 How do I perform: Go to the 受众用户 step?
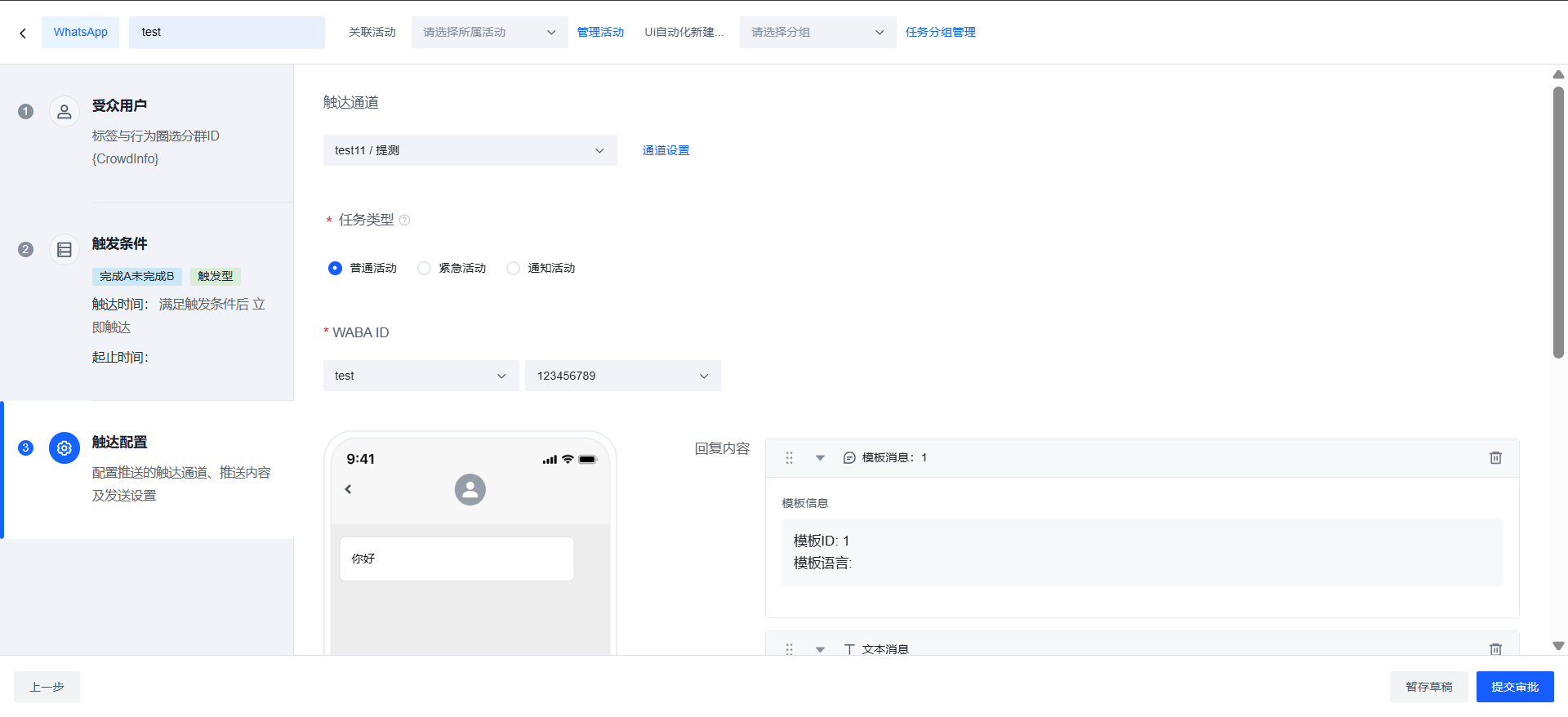pyautogui.click(x=119, y=106)
